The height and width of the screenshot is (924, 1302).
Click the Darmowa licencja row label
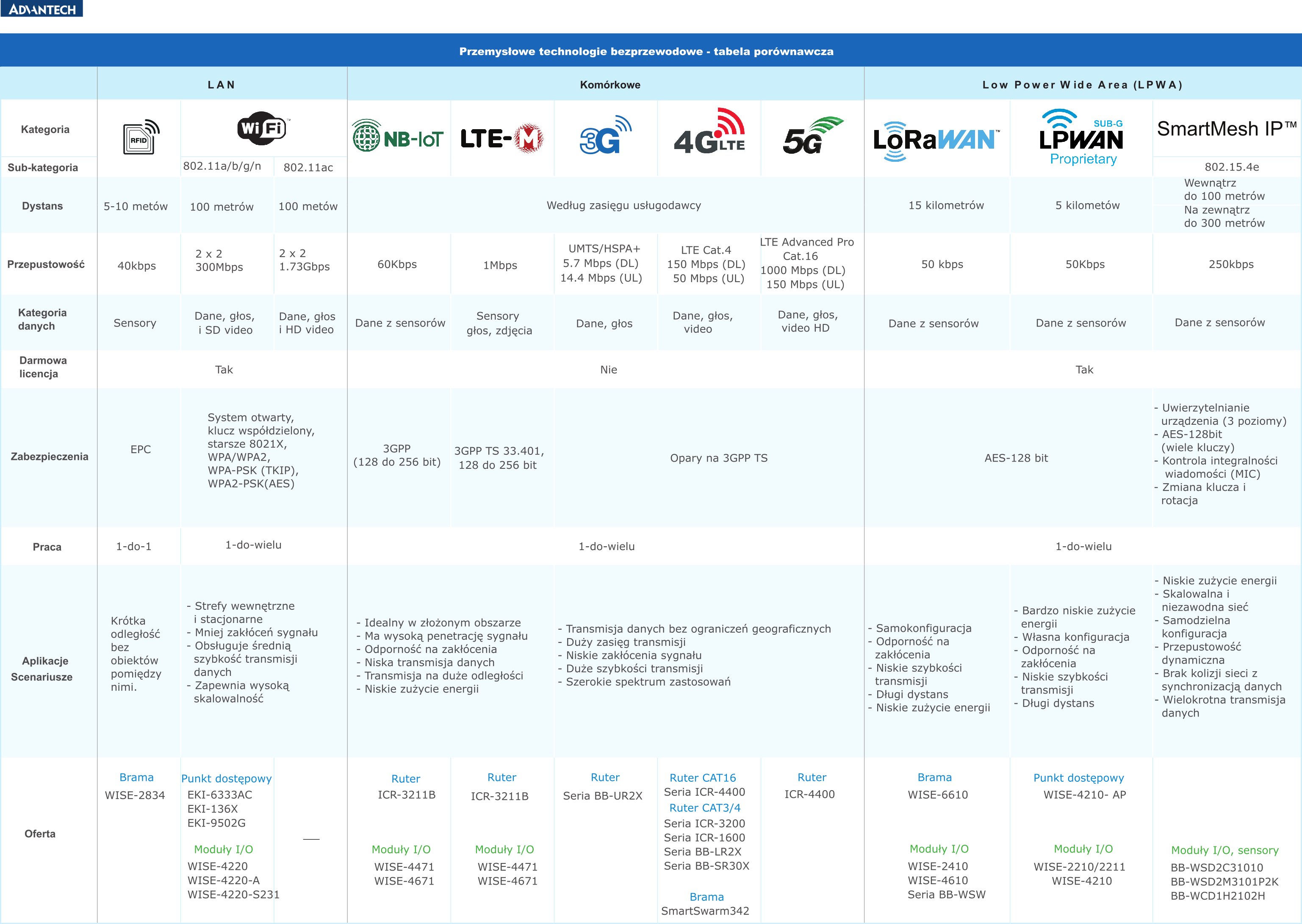click(x=43, y=367)
